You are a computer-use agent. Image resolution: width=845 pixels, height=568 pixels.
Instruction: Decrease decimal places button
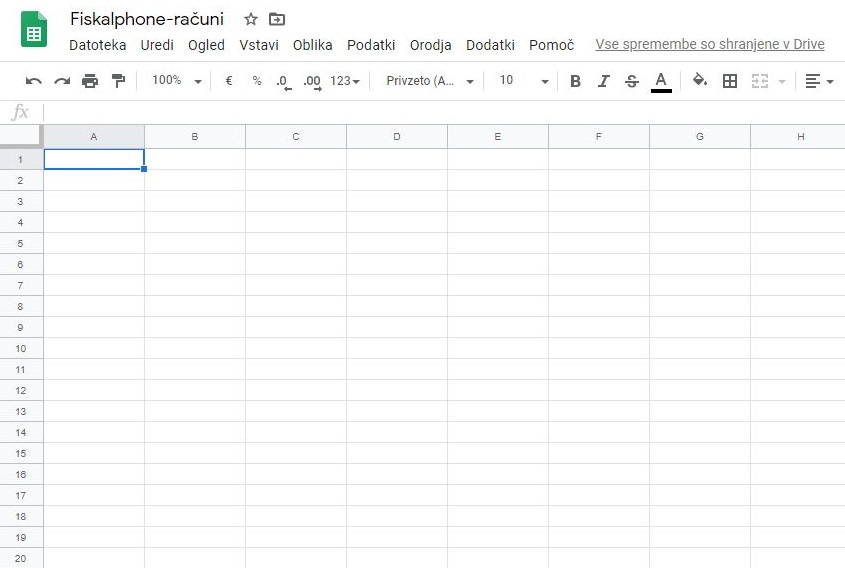pyautogui.click(x=283, y=82)
